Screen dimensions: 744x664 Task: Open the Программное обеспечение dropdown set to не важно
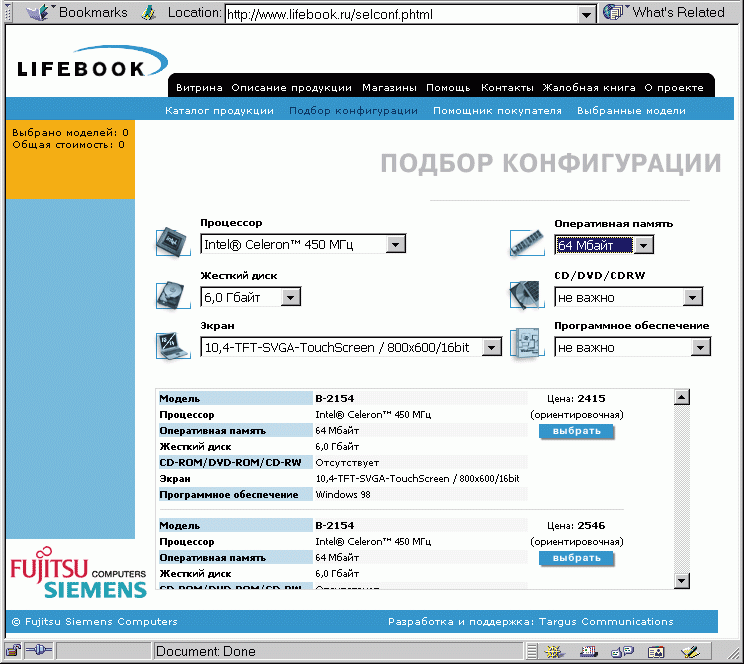(632, 348)
